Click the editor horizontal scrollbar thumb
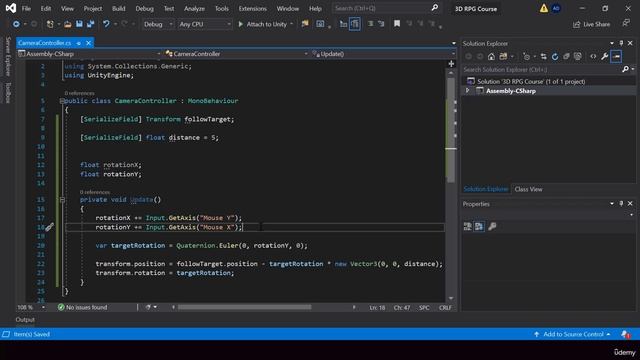Viewport: 640px width, 360px height. pyautogui.click(x=244, y=307)
